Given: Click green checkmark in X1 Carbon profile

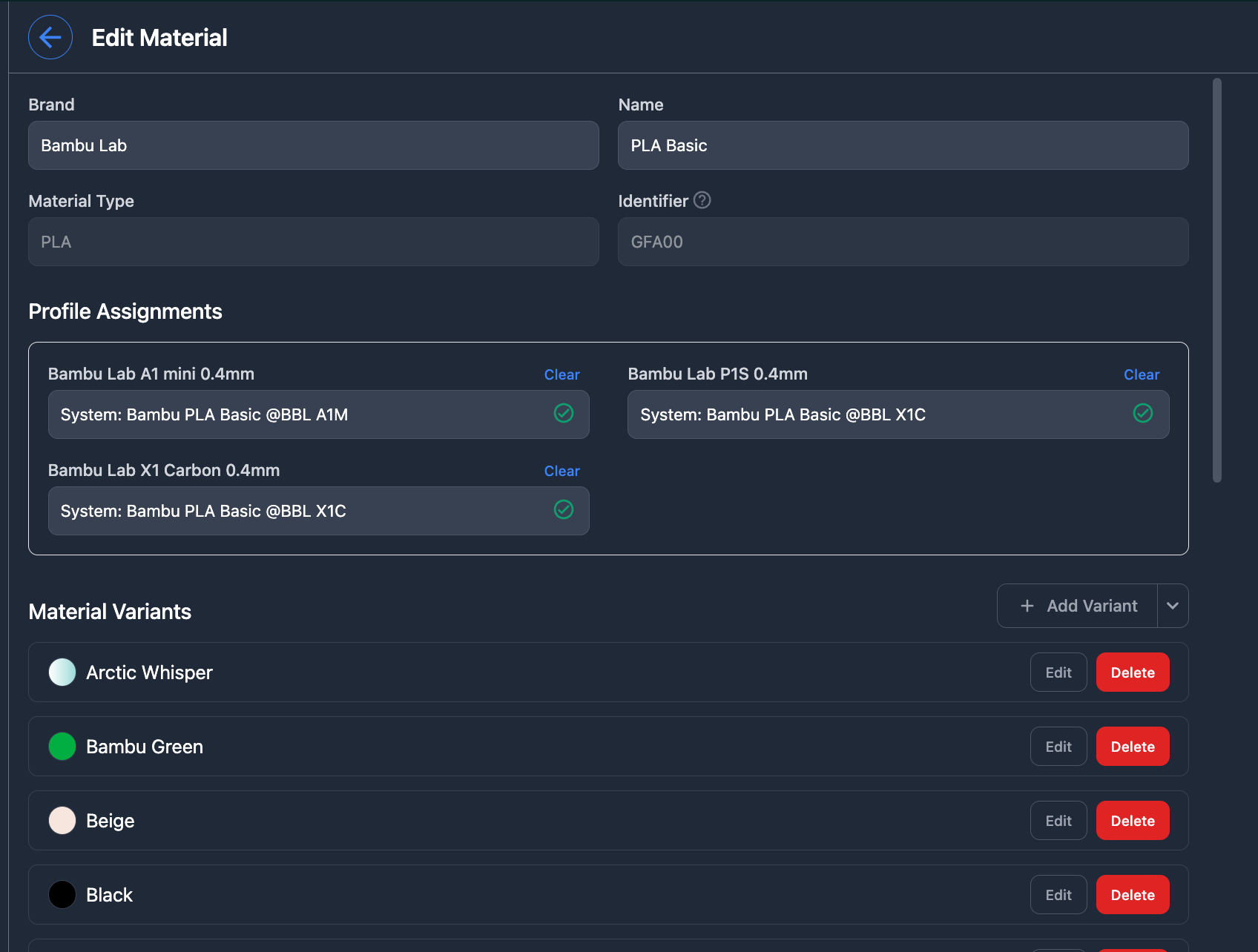Looking at the screenshot, I should (564, 510).
